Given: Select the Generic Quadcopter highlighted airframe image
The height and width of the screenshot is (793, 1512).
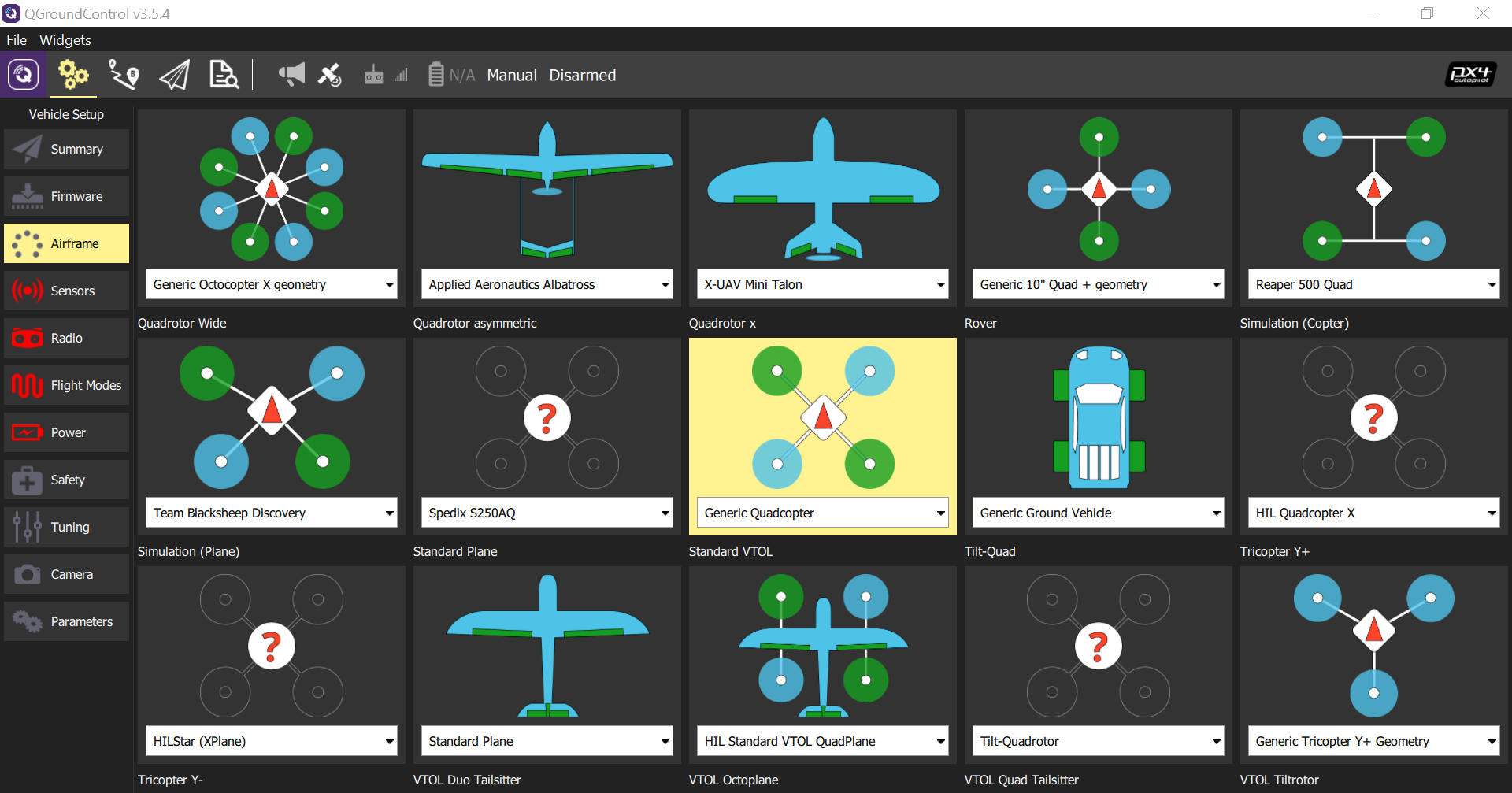Looking at the screenshot, I should (823, 417).
